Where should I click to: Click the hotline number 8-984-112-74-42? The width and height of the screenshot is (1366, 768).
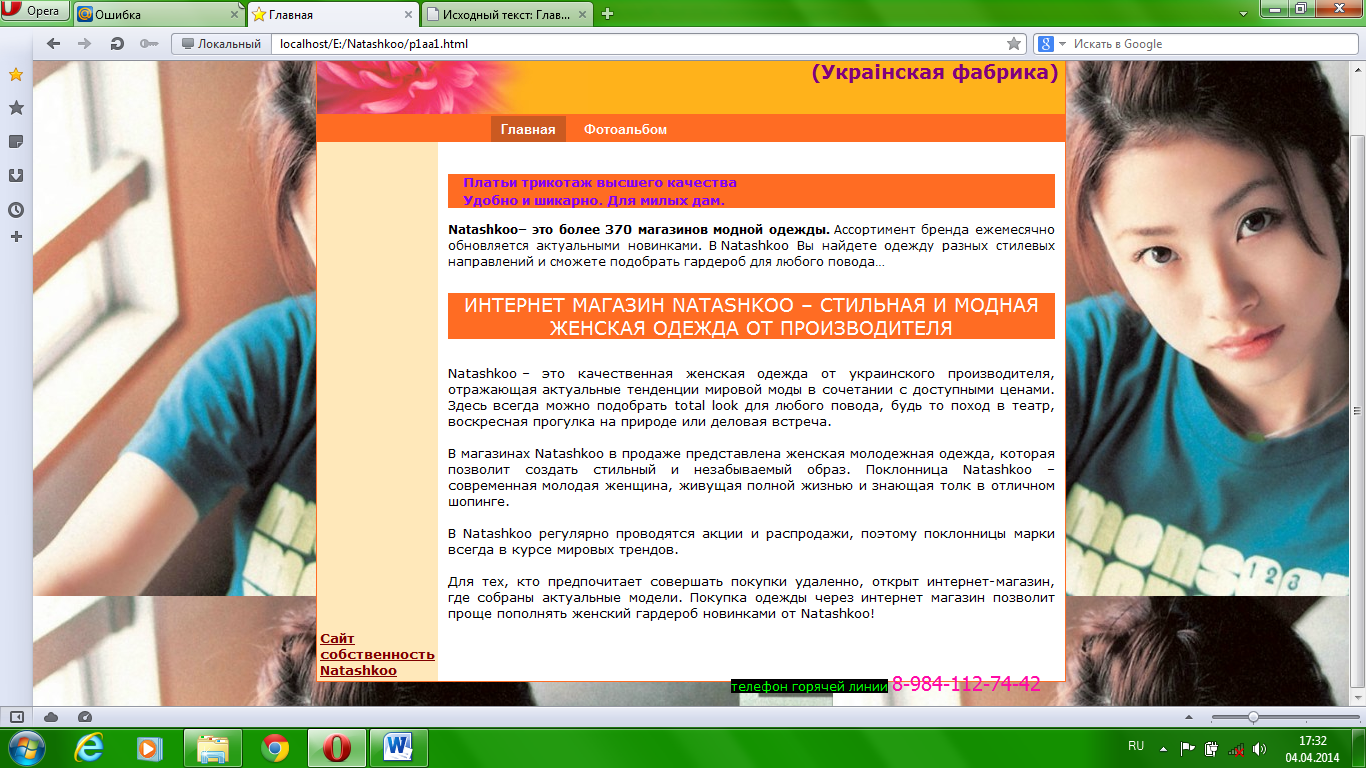[x=966, y=684]
